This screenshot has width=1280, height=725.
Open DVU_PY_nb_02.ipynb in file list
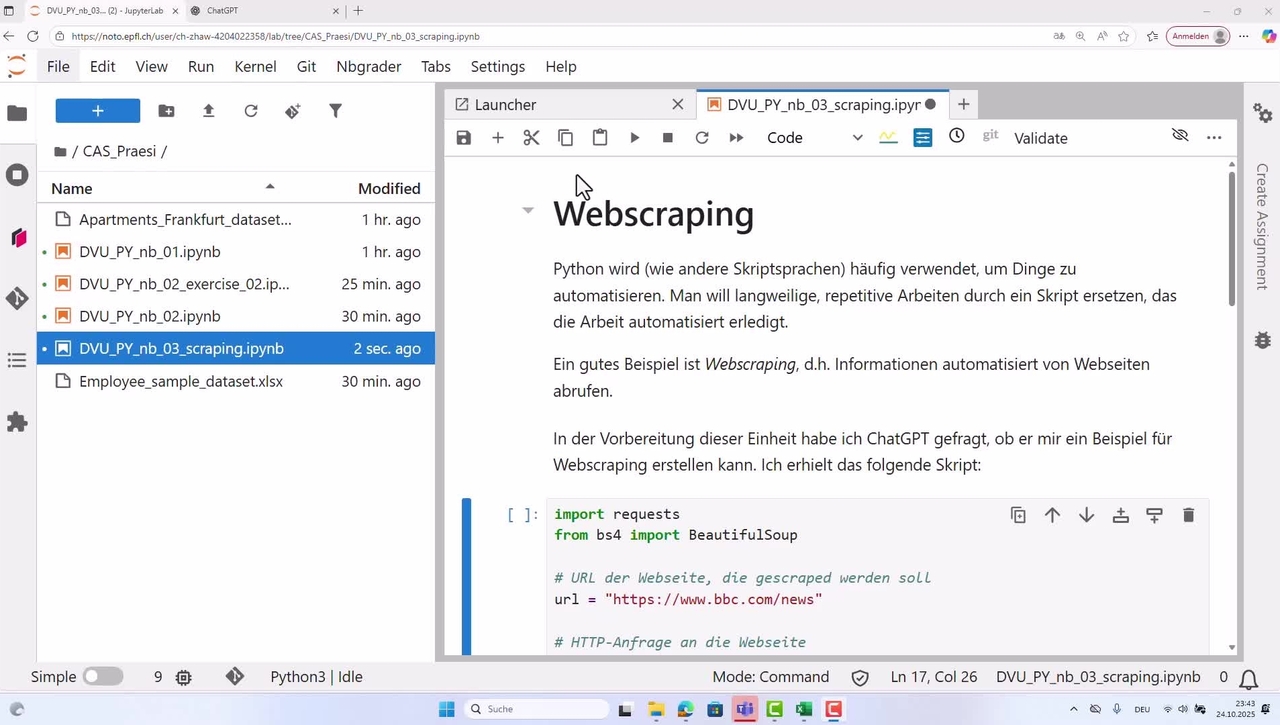pos(150,316)
